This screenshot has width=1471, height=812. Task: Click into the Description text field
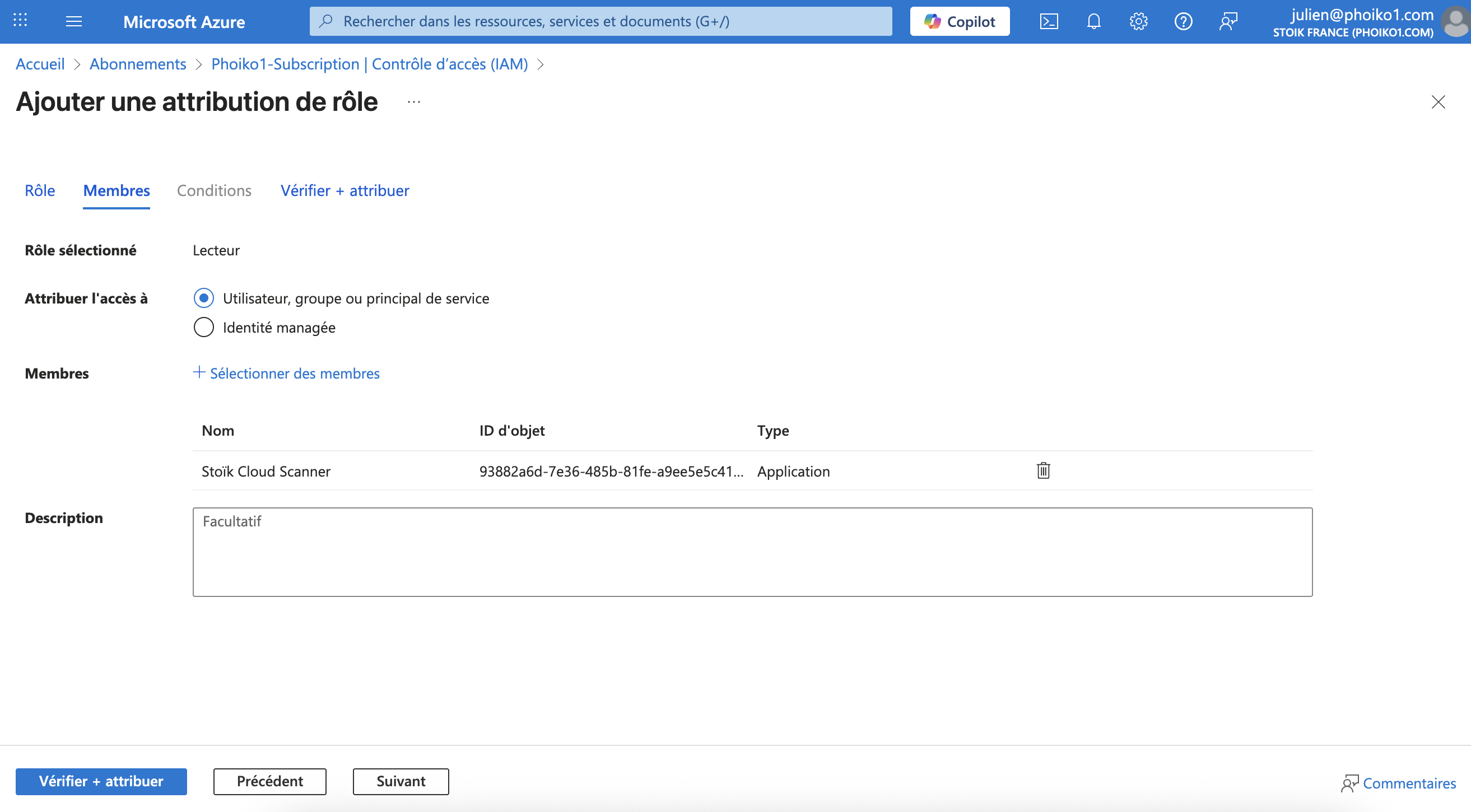(x=752, y=552)
